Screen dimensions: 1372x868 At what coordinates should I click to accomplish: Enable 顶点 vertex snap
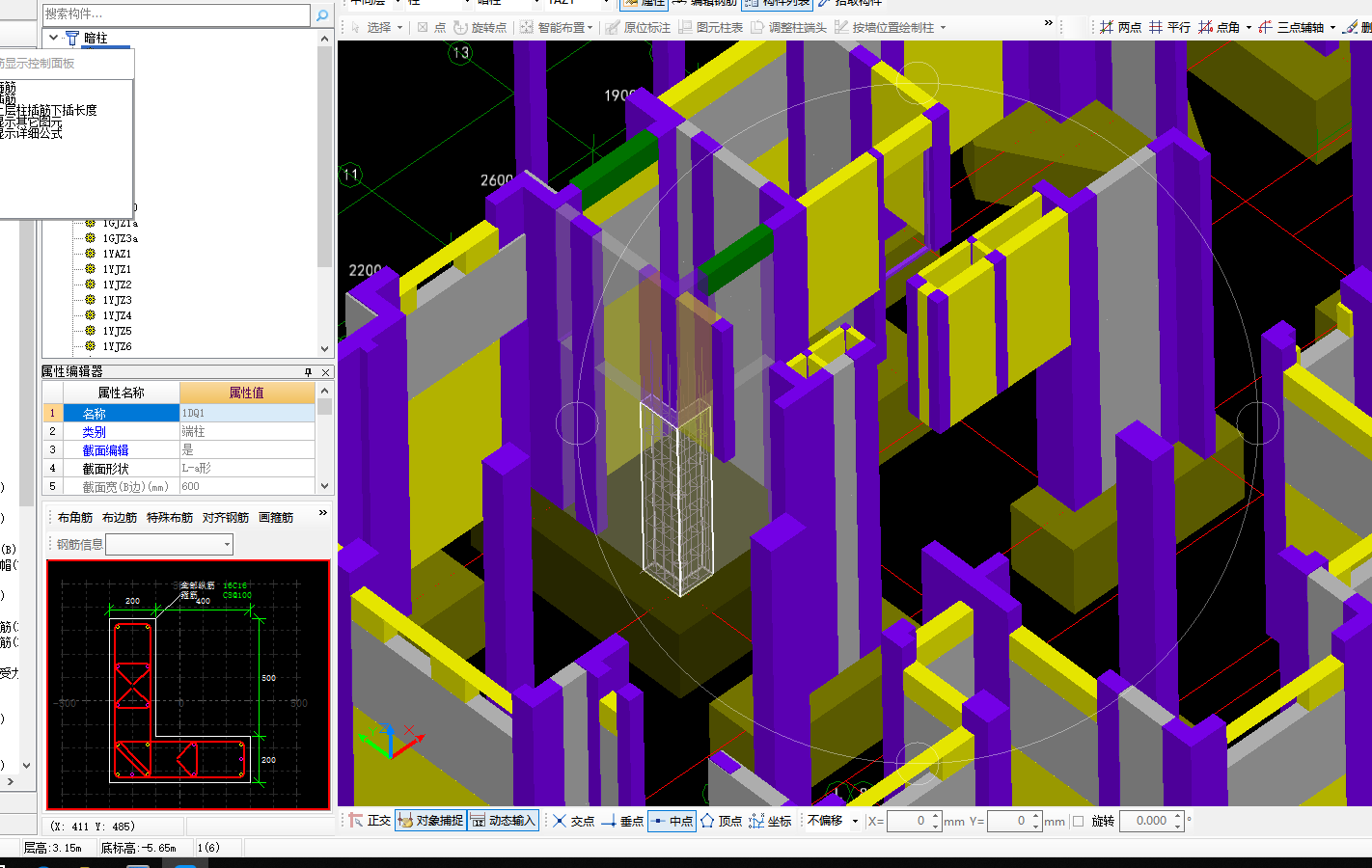coord(721,821)
